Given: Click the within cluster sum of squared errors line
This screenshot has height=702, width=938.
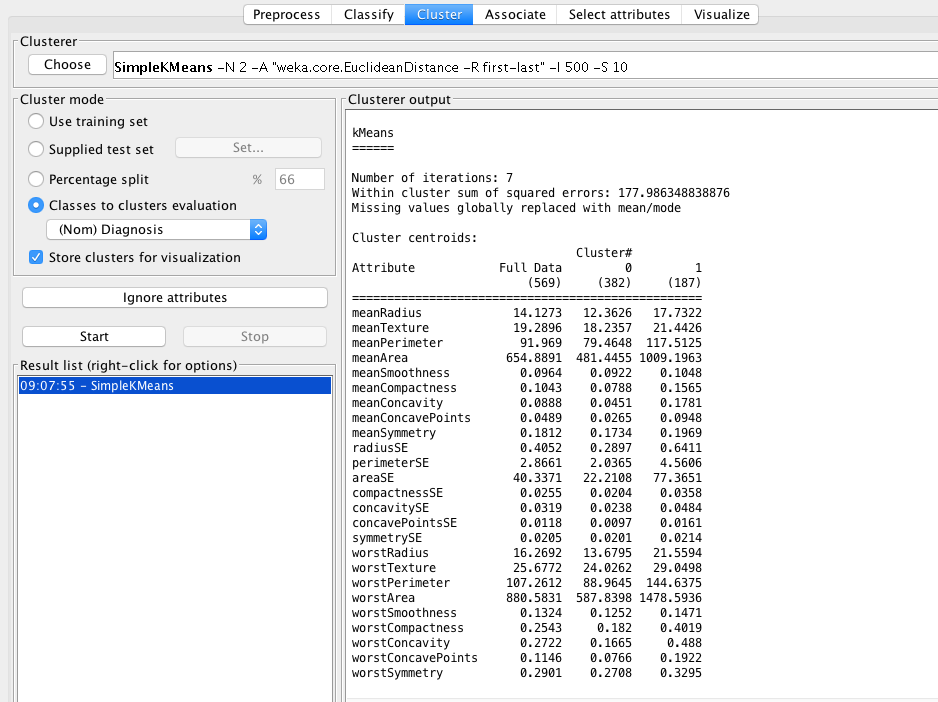Looking at the screenshot, I should coord(541,193).
